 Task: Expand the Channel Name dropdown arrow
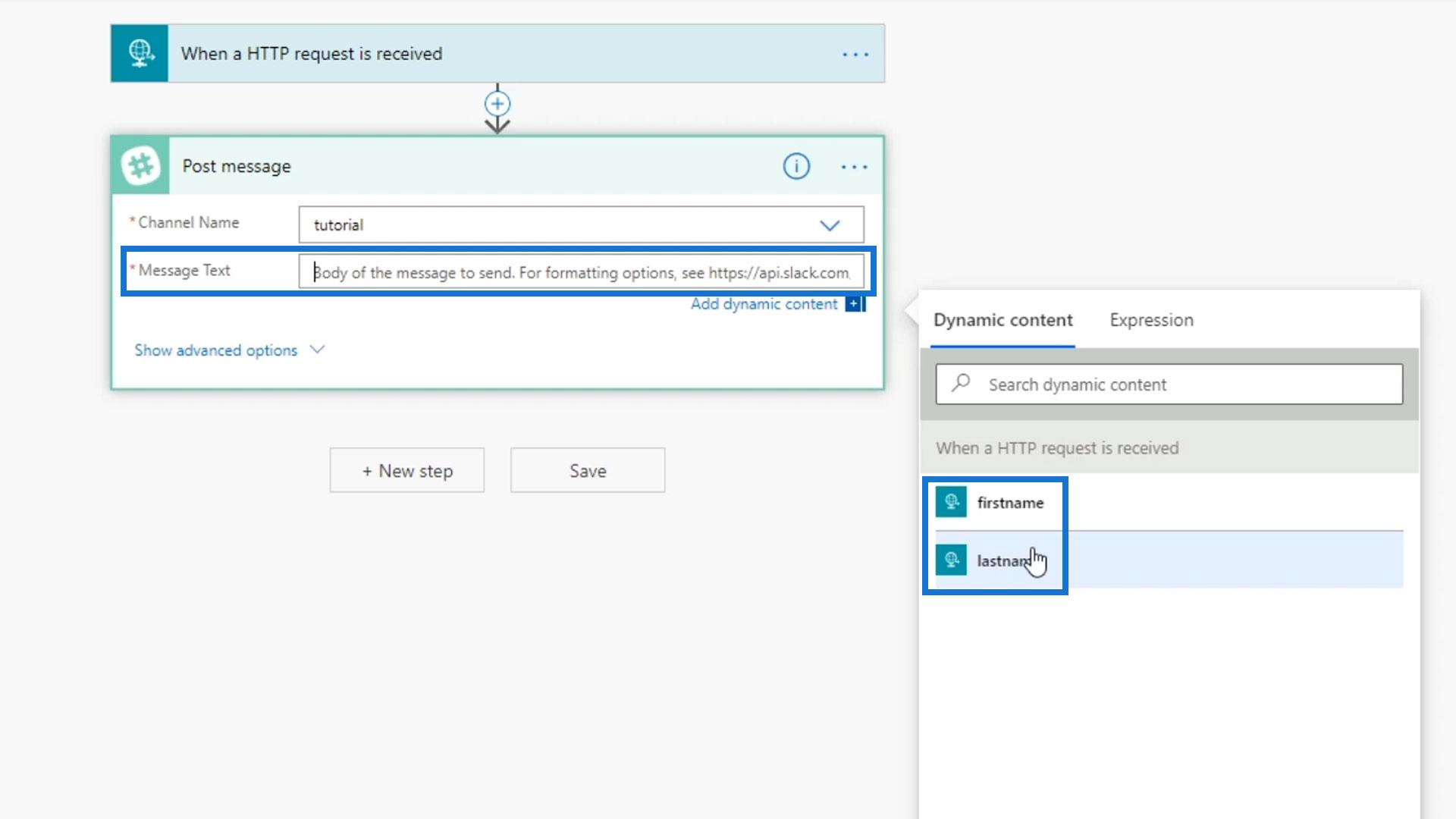(x=830, y=225)
